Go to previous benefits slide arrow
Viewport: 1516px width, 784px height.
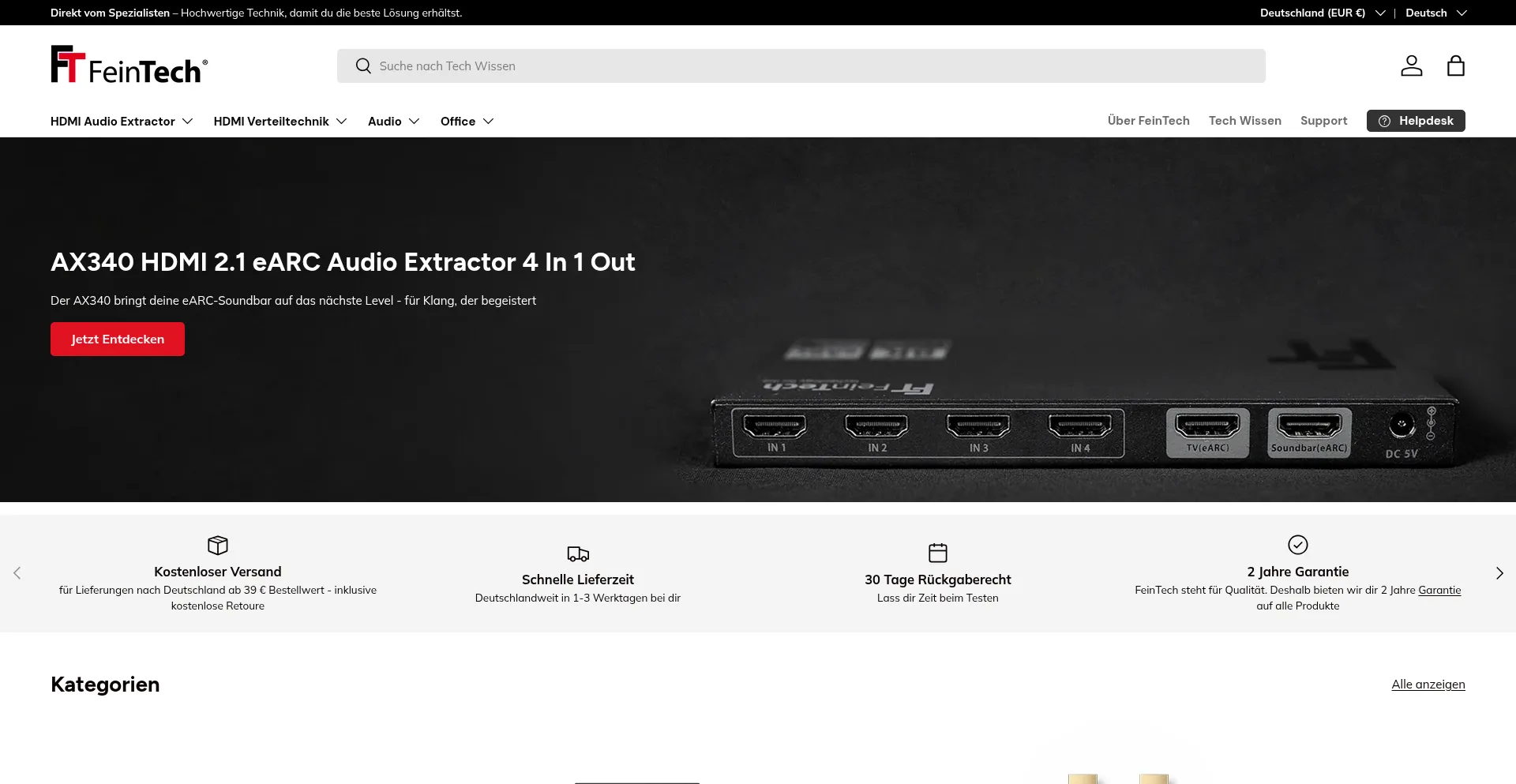coord(17,573)
